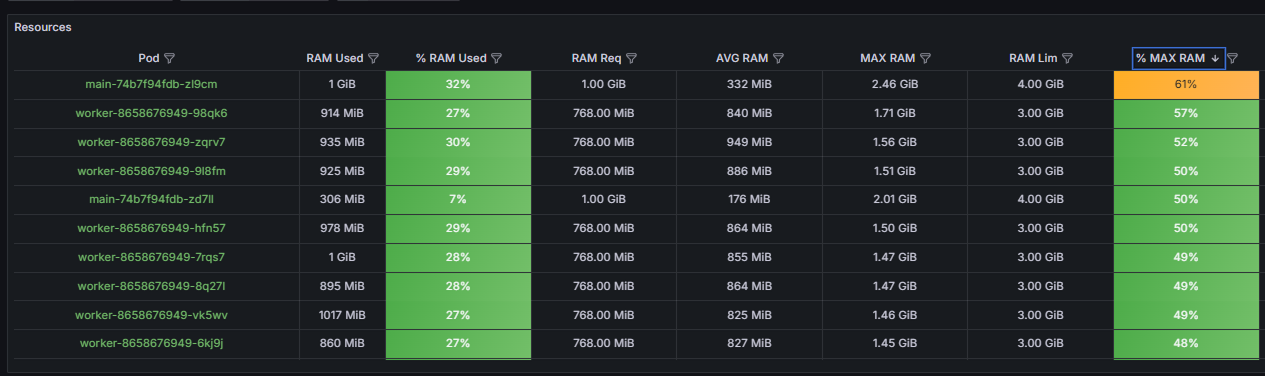Screen dimensions: 1265x376
Task: Click the 7% RAM Used cell
Action: [458, 199]
